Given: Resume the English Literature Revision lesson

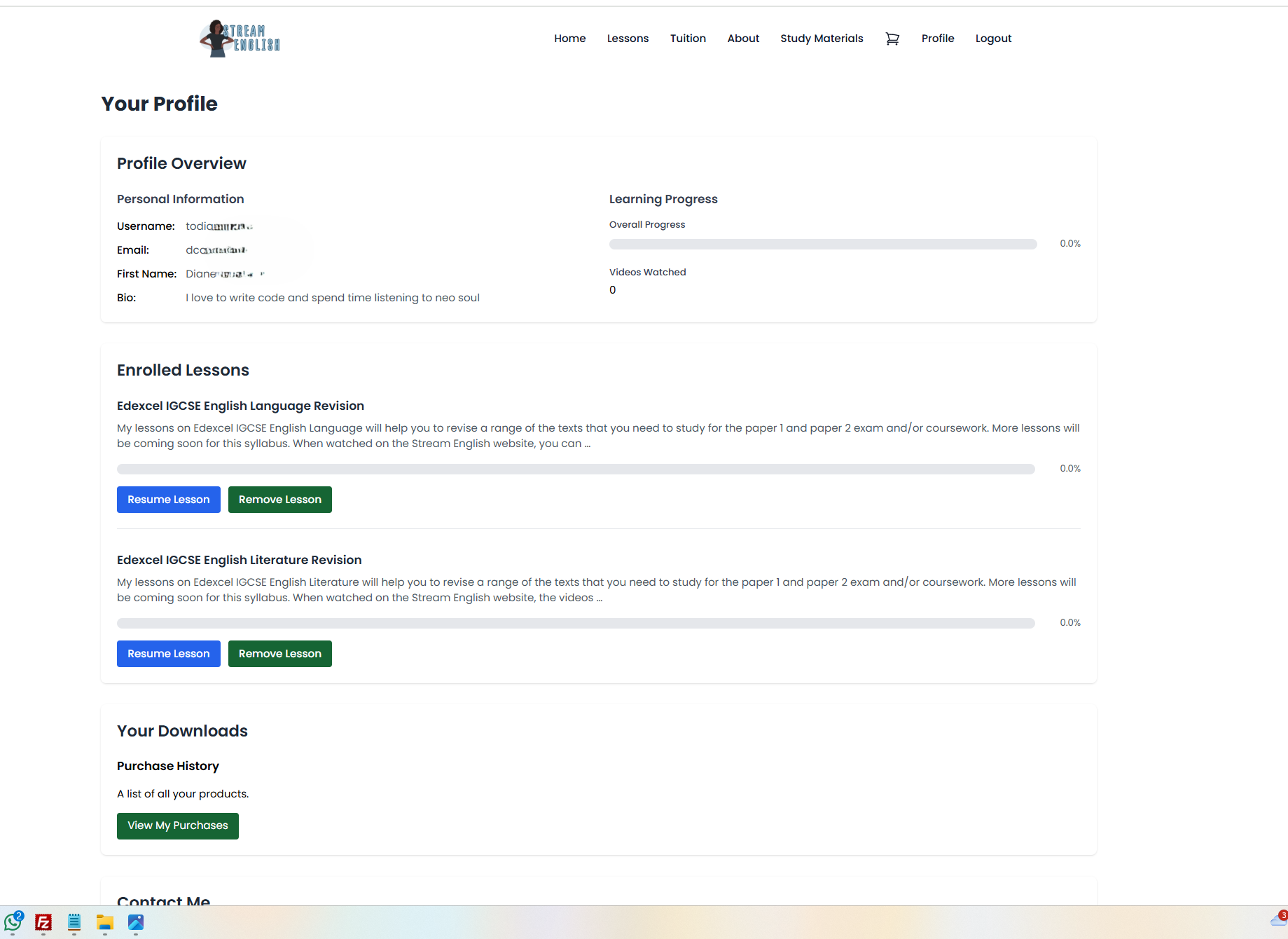Looking at the screenshot, I should pos(168,654).
